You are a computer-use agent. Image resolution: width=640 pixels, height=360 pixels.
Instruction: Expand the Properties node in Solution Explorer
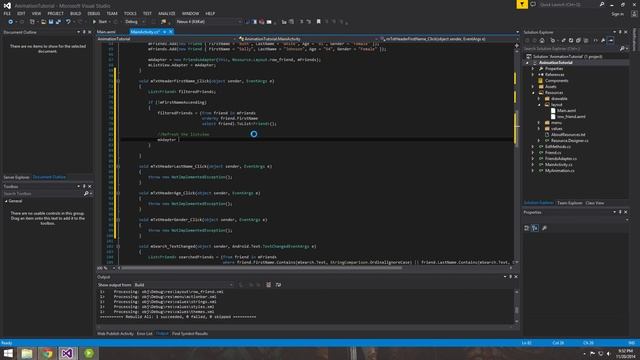(x=533, y=69)
